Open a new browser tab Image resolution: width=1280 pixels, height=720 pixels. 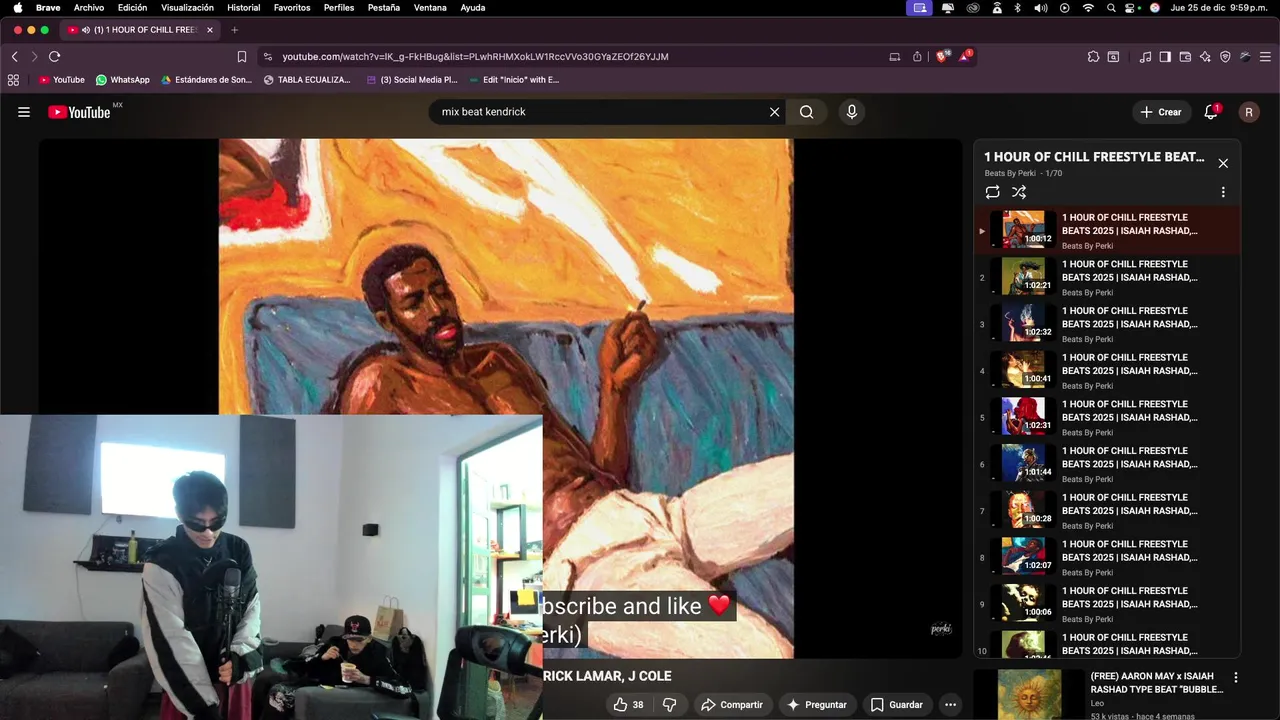pyautogui.click(x=235, y=30)
